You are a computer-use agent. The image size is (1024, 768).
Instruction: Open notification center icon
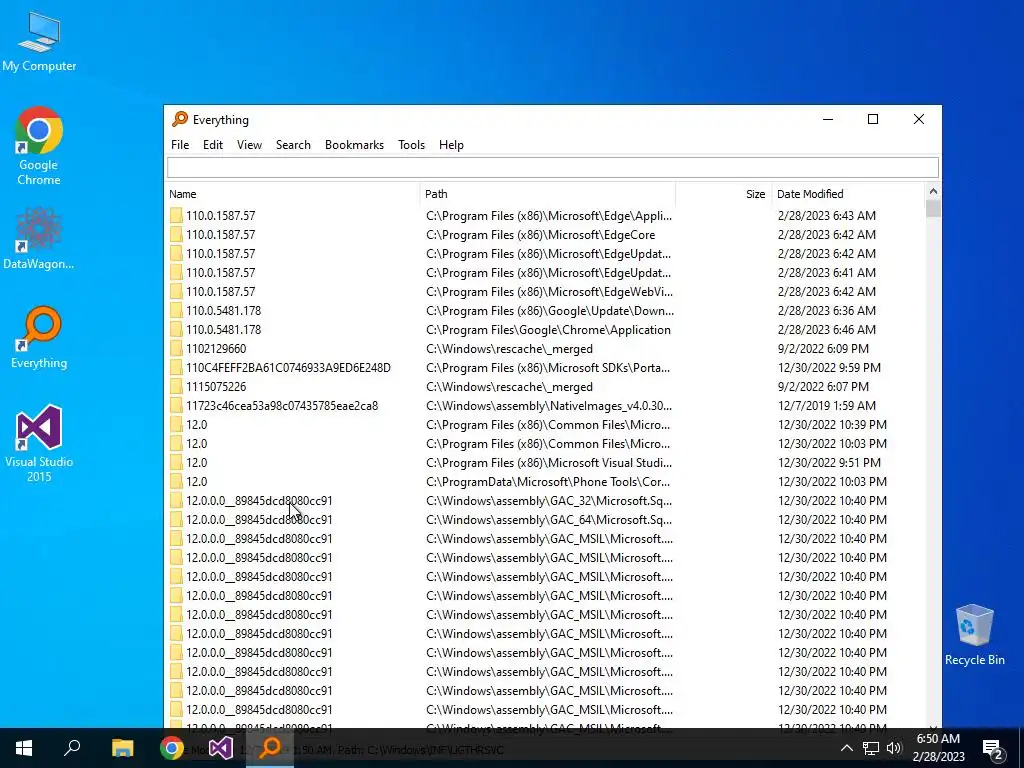[993, 748]
